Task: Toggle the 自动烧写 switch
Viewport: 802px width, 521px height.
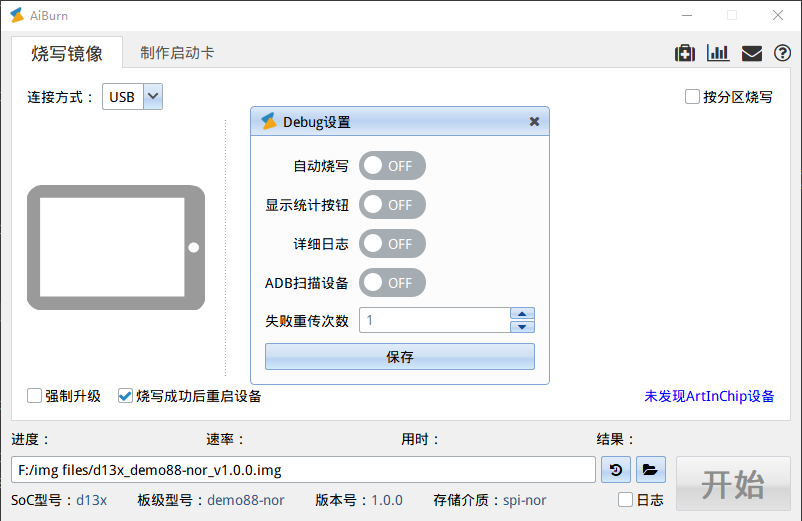Action: (392, 166)
